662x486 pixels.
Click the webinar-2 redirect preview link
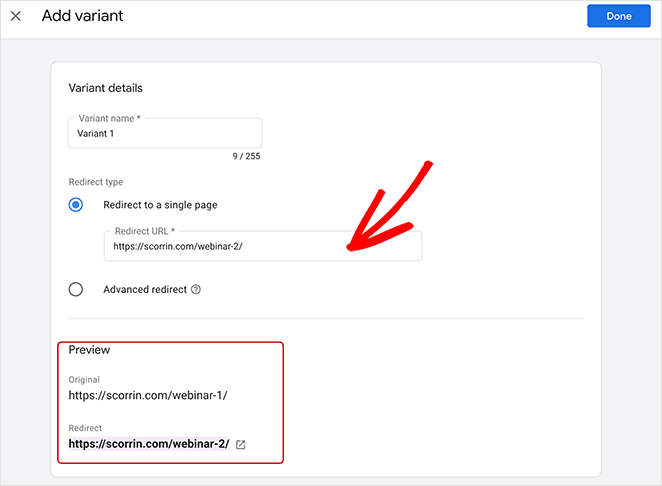(x=149, y=444)
